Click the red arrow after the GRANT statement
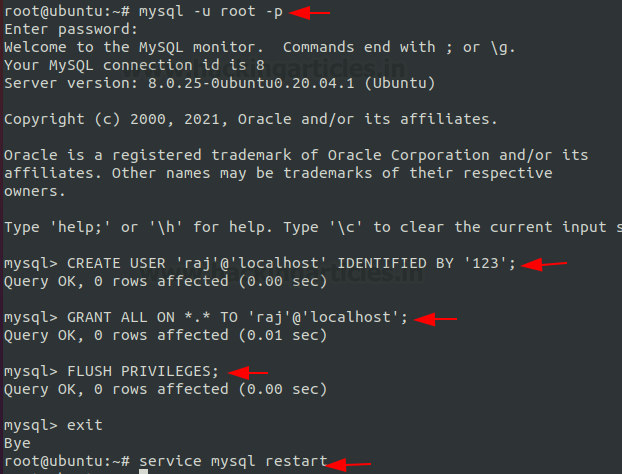The image size is (622, 474). click(436, 319)
